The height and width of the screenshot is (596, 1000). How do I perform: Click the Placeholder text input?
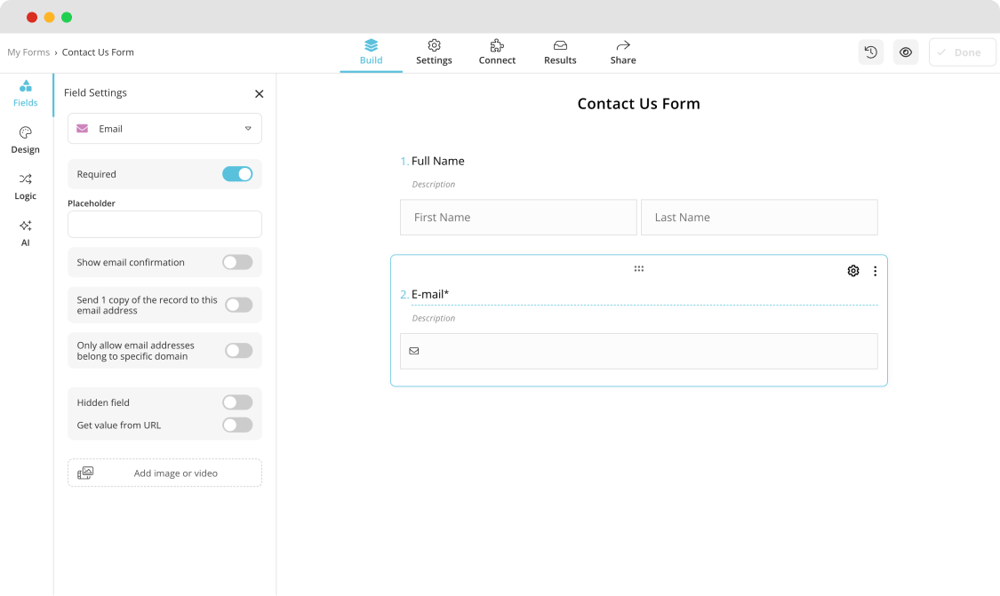165,224
